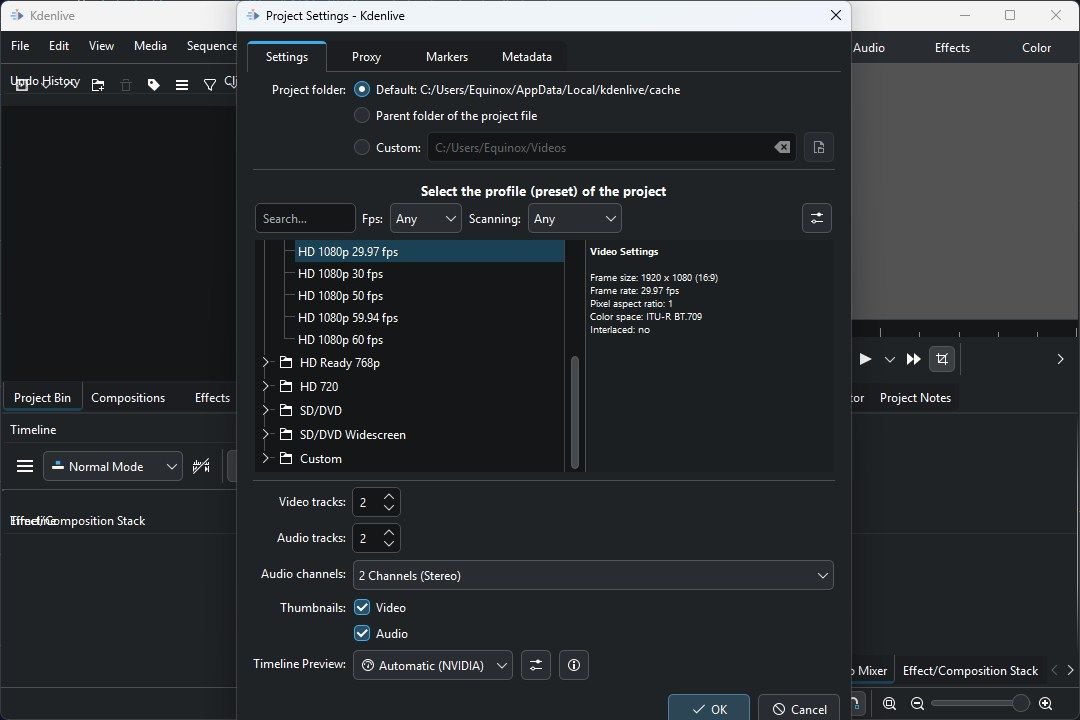Switch to Effects workspace layout
This screenshot has width=1080, height=720.
pos(952,48)
